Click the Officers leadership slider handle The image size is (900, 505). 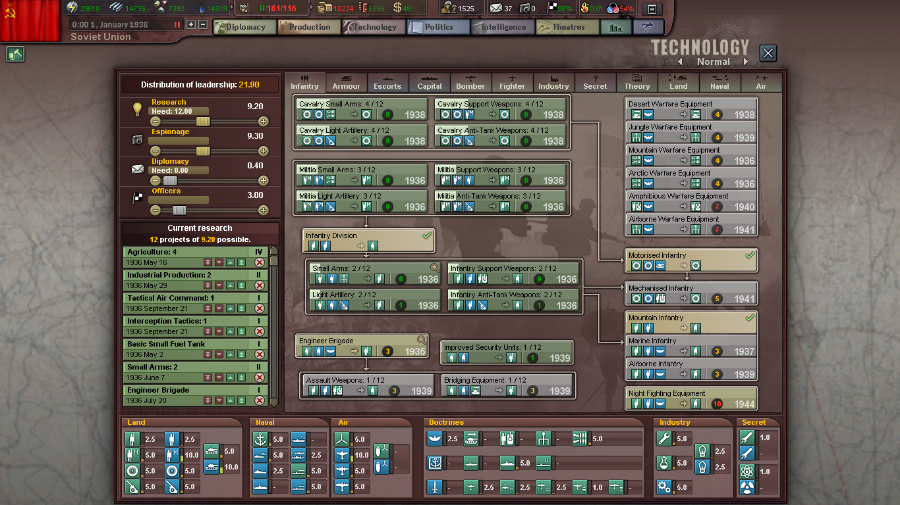[x=179, y=210]
